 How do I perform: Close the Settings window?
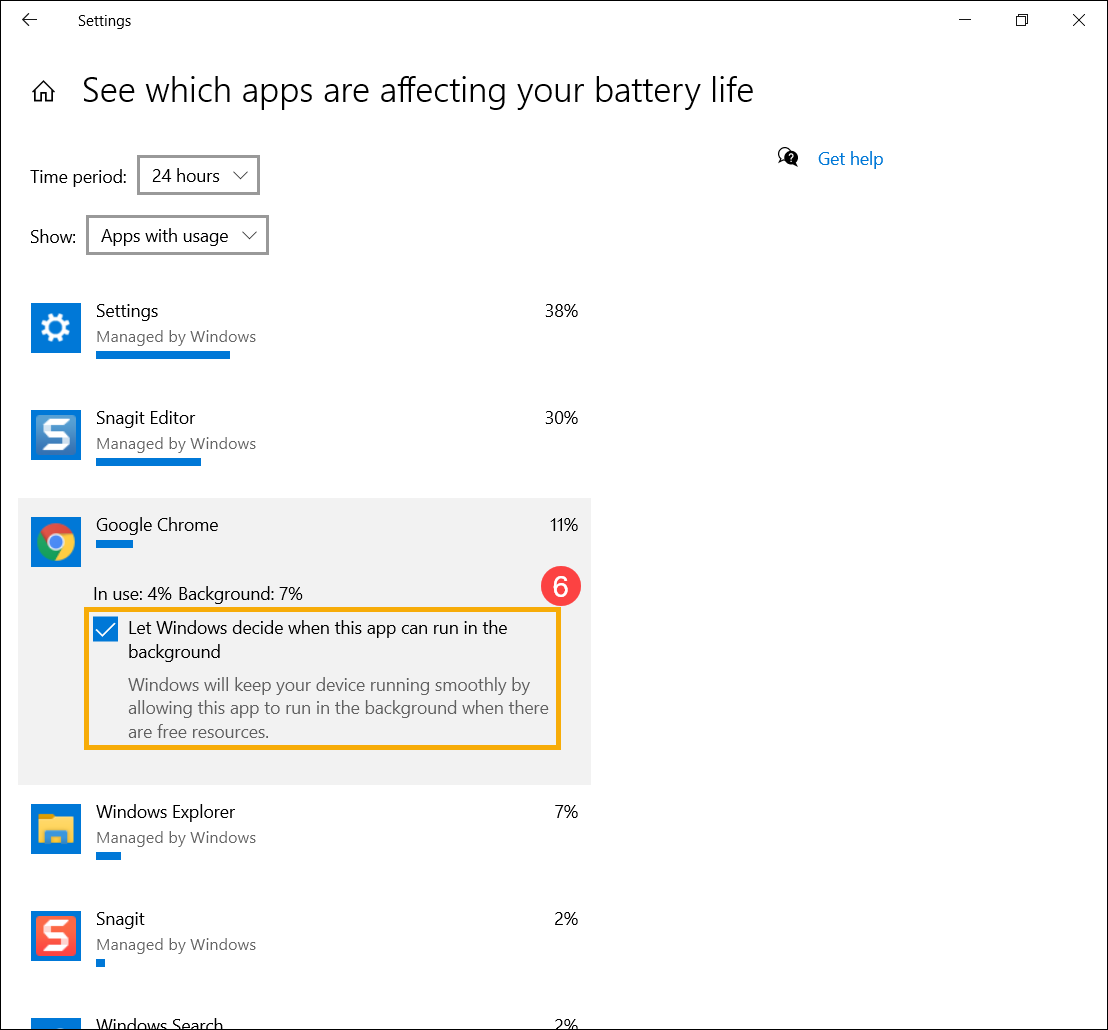(x=1078, y=20)
